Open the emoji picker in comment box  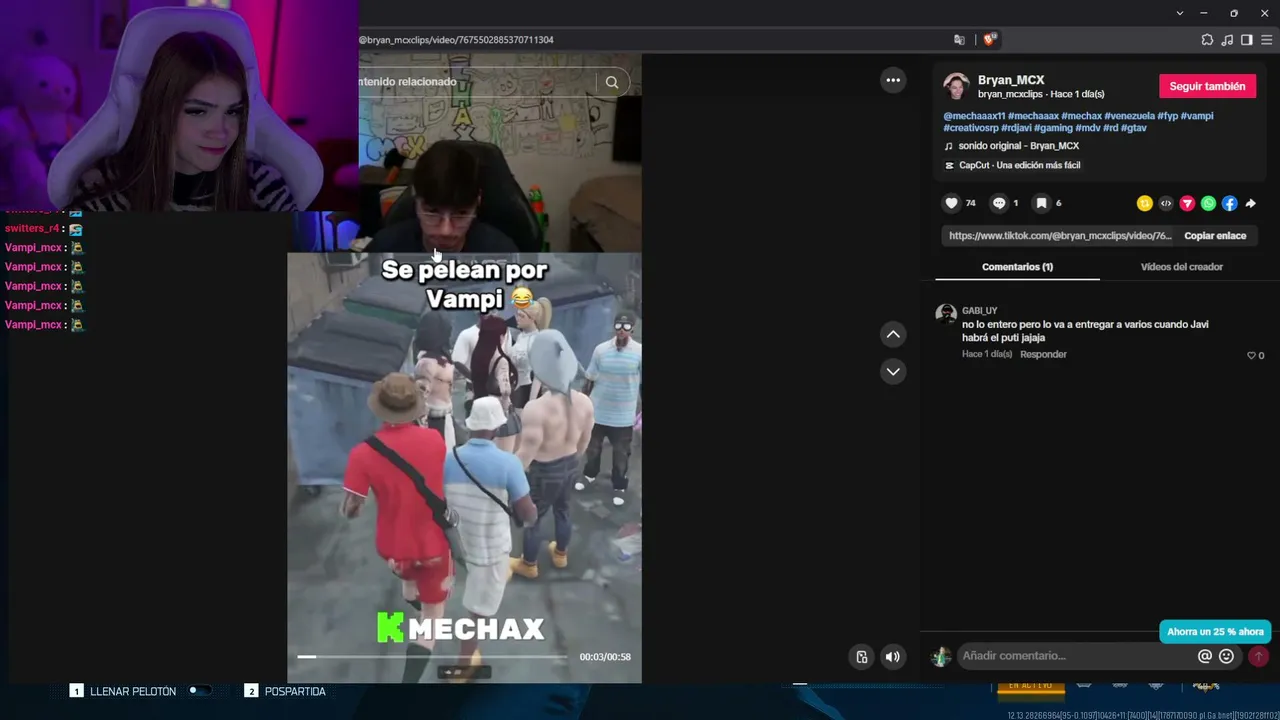1226,656
